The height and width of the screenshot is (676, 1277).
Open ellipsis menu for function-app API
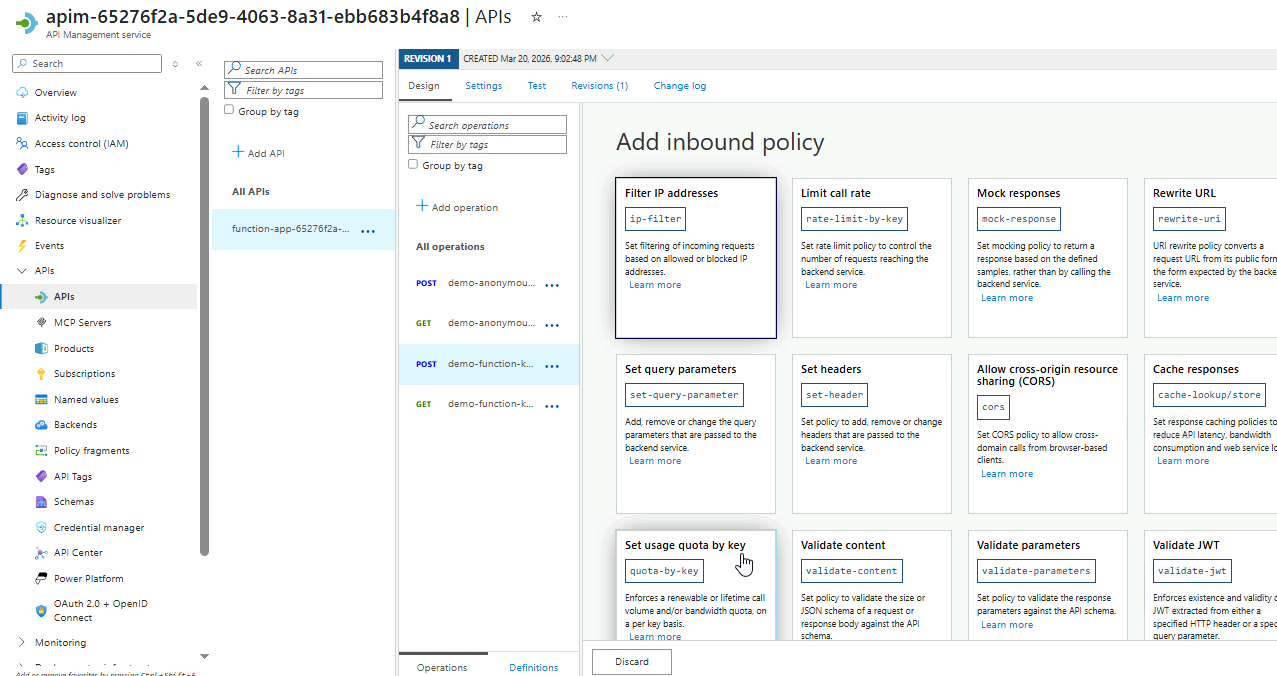pos(368,231)
